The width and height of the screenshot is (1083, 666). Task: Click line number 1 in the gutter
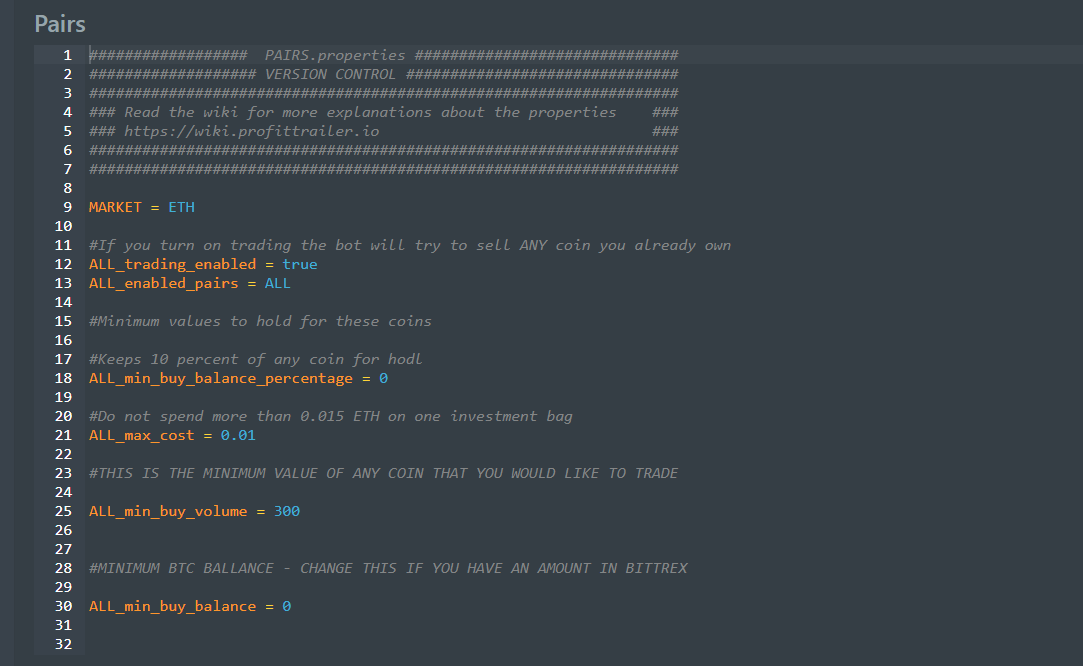[x=67, y=55]
